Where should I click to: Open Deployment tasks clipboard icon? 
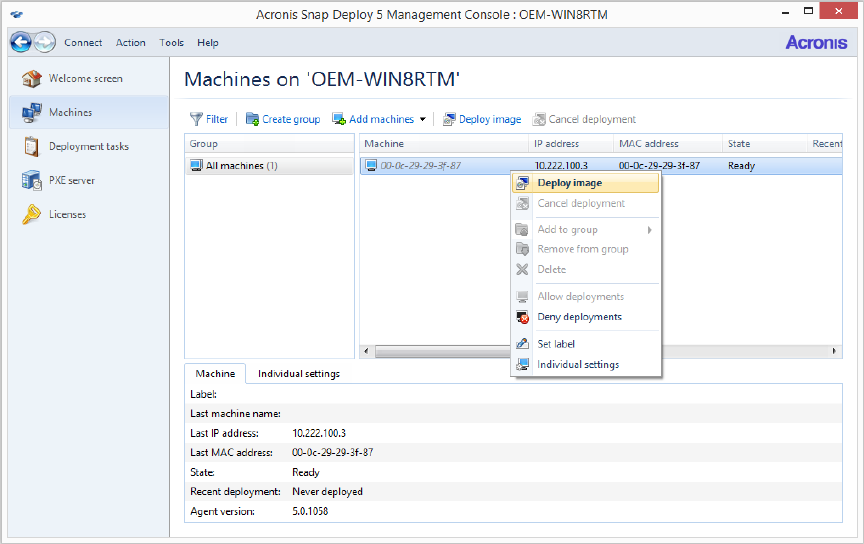coord(31,147)
